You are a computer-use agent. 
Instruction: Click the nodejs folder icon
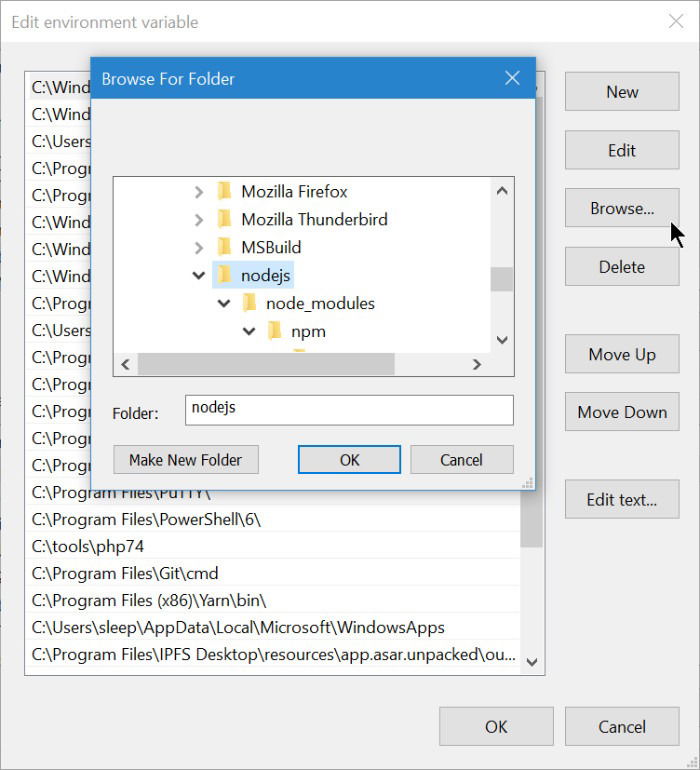coord(224,275)
